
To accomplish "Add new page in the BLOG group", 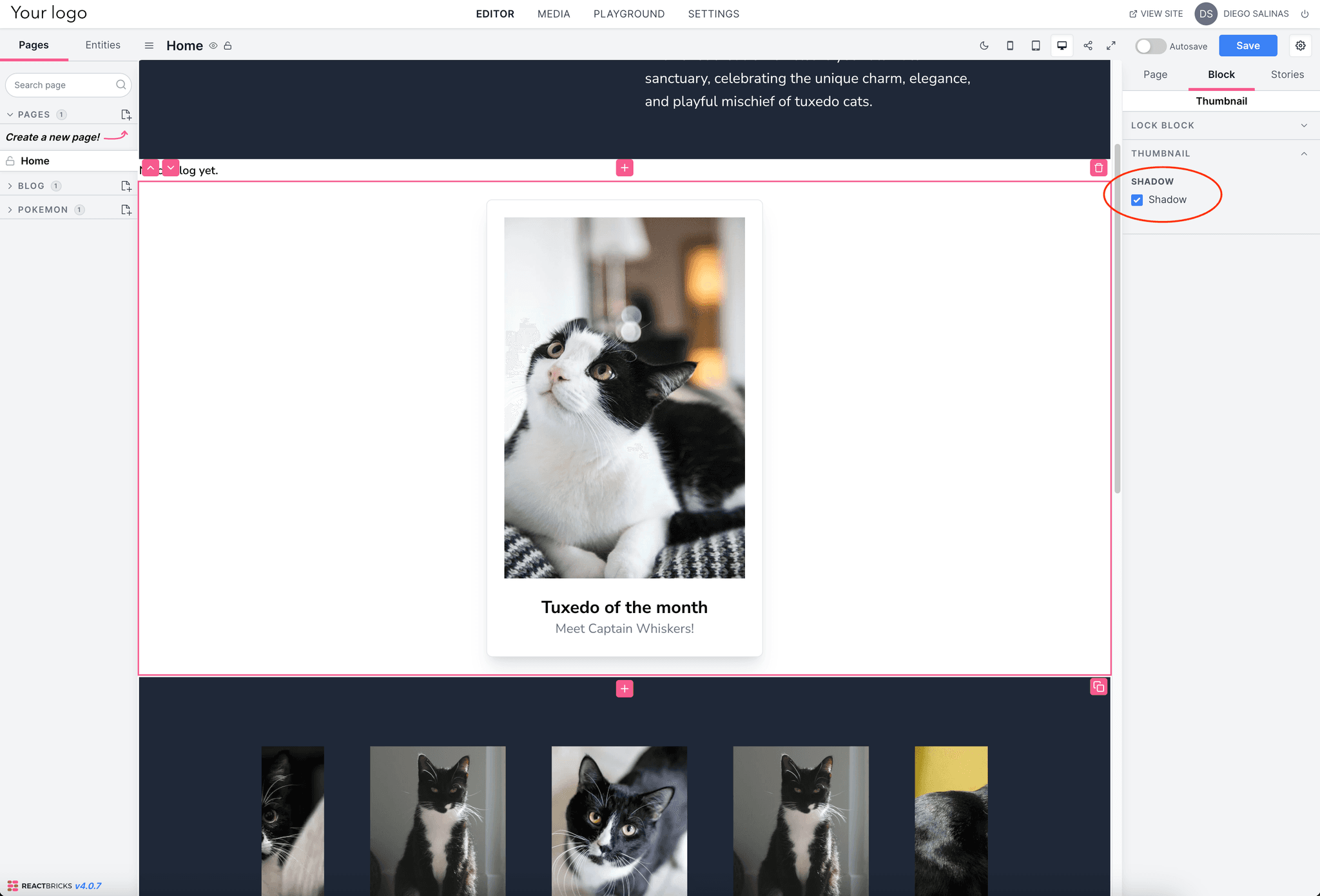I will click(126, 186).
